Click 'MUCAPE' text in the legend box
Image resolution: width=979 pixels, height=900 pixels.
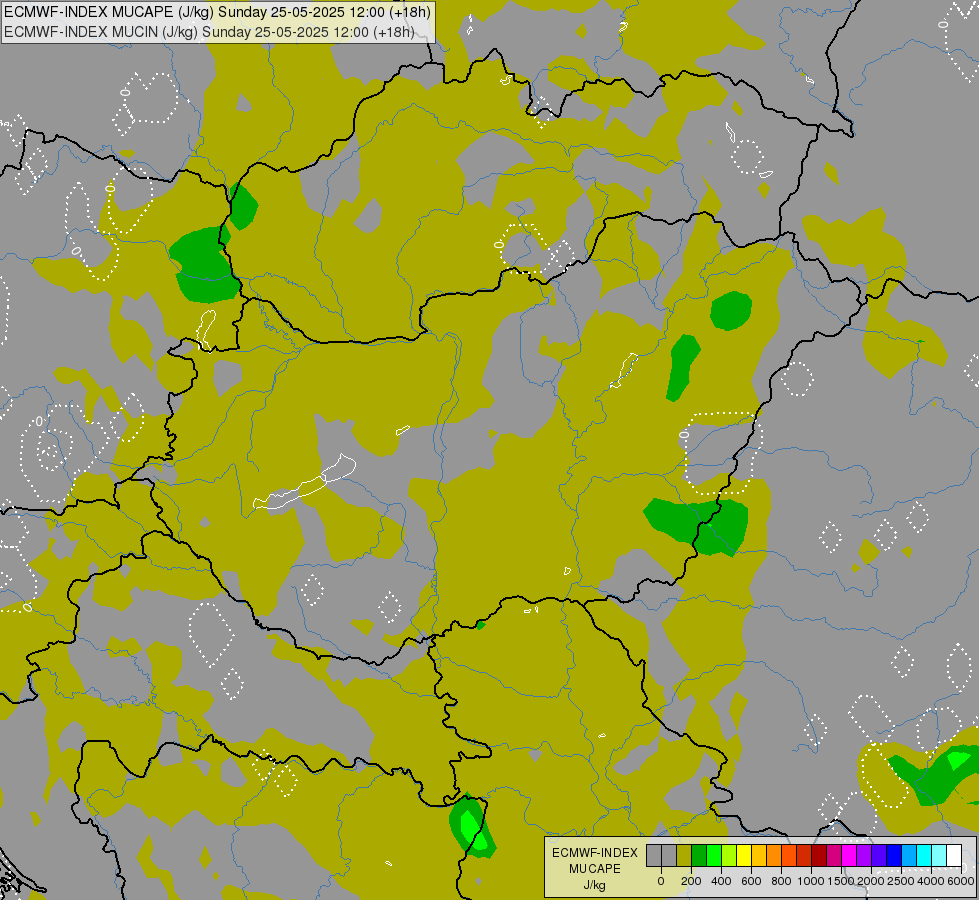coord(595,869)
